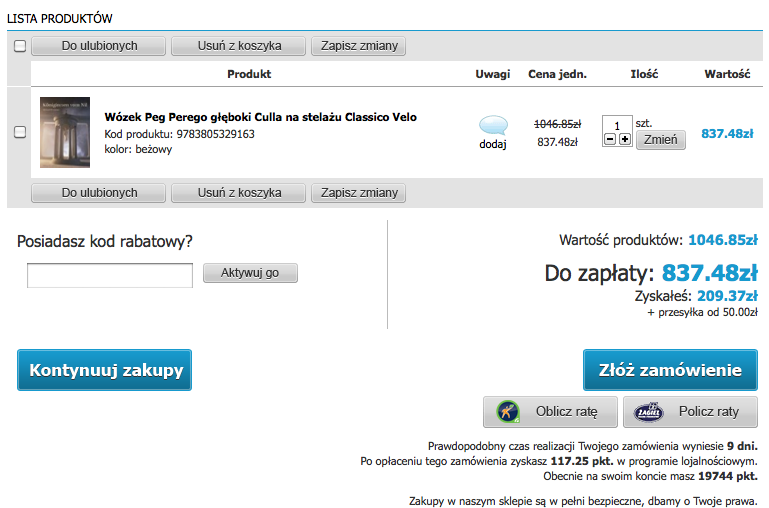This screenshot has width=769, height=508.
Task: Click the bottom Do ulubionych button
Action: pos(99,193)
